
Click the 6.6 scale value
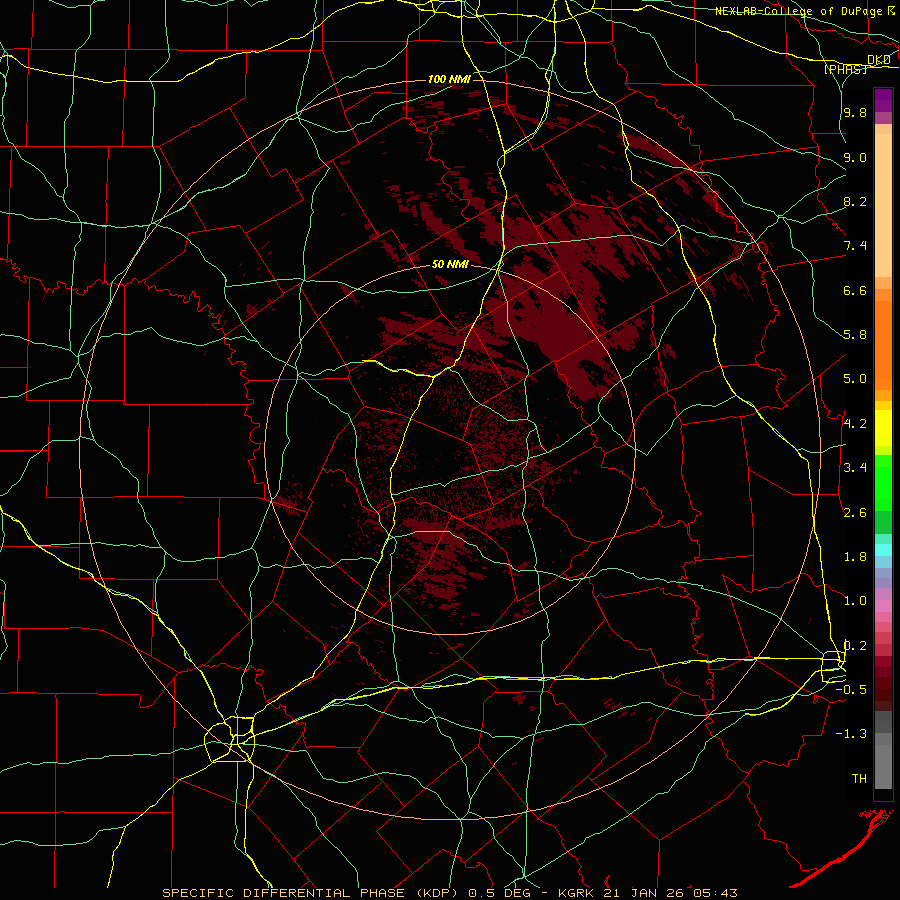coord(855,290)
